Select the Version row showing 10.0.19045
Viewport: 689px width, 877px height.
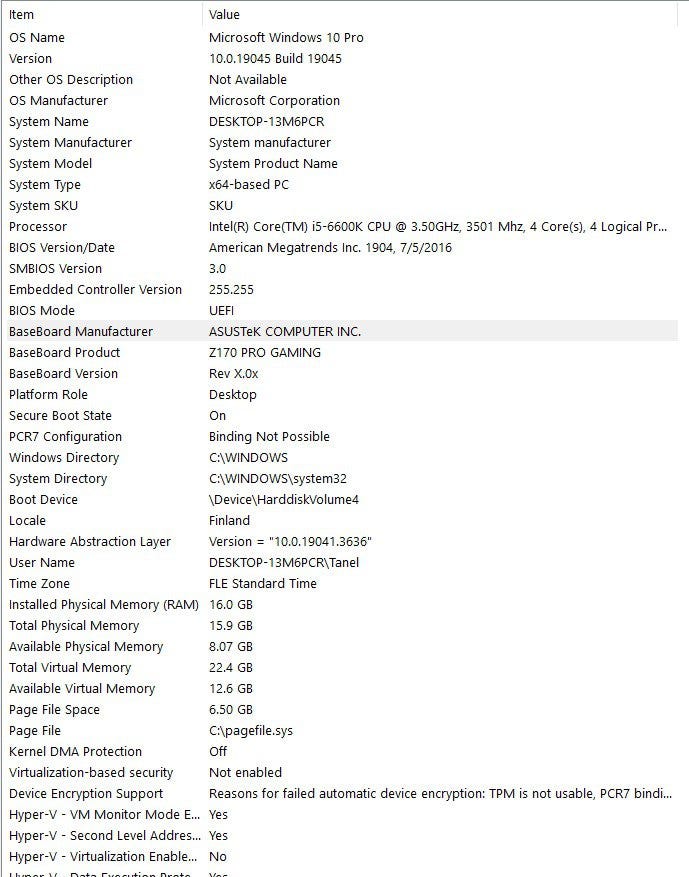342,59
